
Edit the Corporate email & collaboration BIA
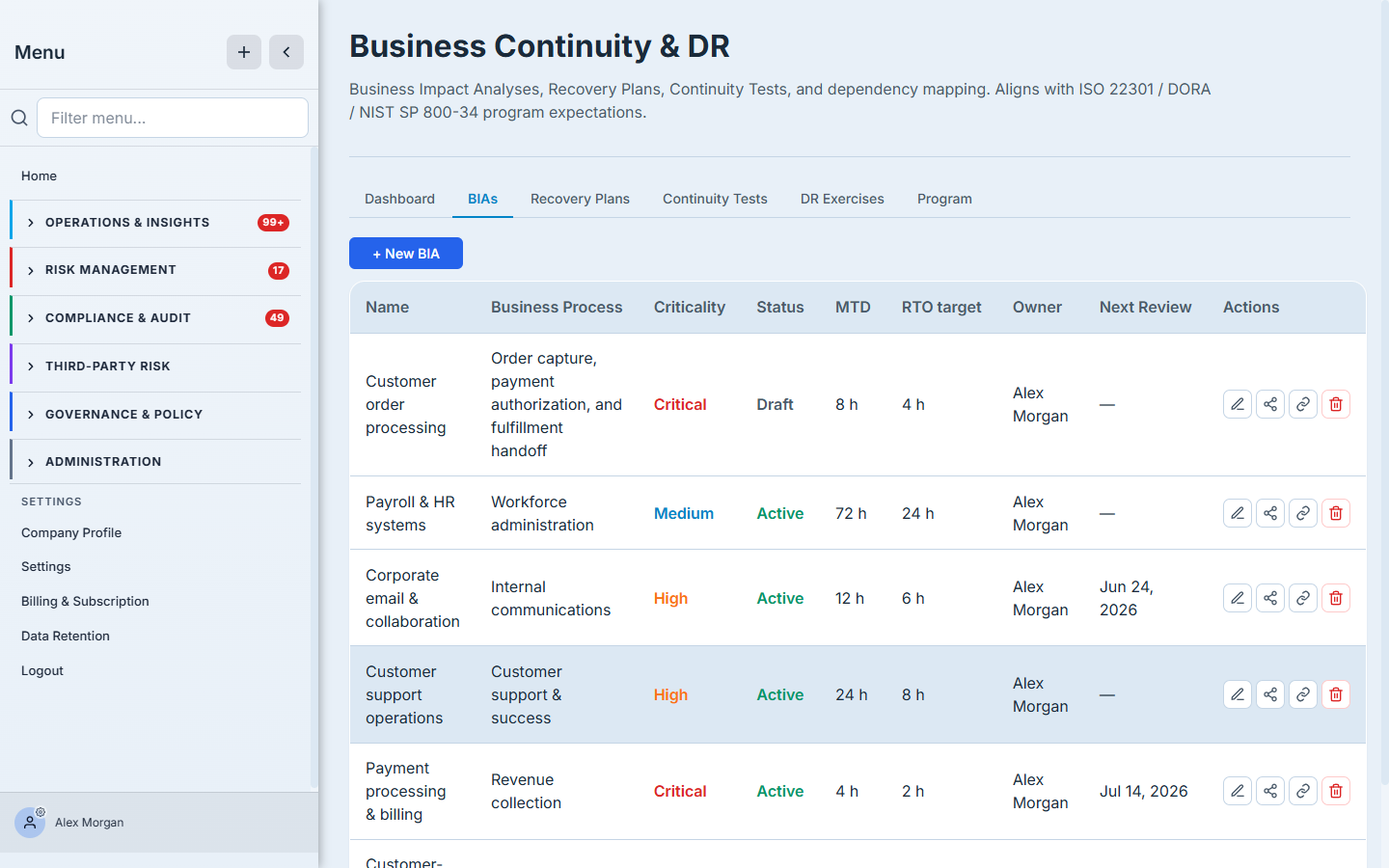pos(1238,598)
